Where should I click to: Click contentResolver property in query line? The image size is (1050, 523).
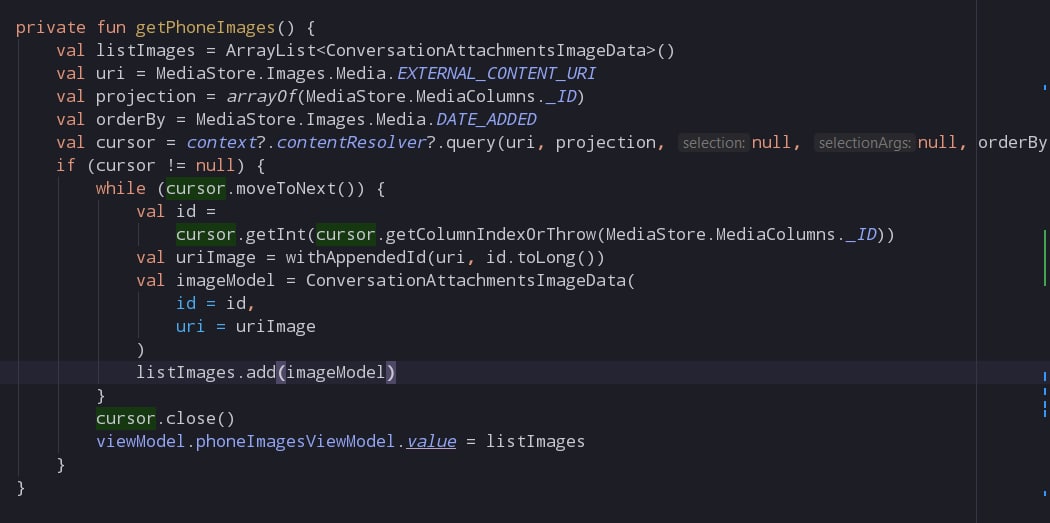(x=351, y=142)
